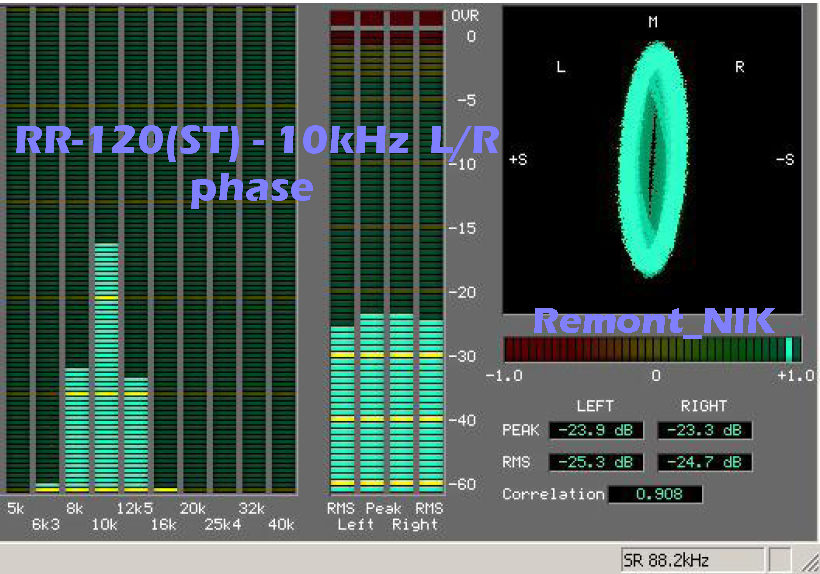The height and width of the screenshot is (574, 820).
Task: Click the SR 88.2kHz status bar panel
Action: click(691, 560)
